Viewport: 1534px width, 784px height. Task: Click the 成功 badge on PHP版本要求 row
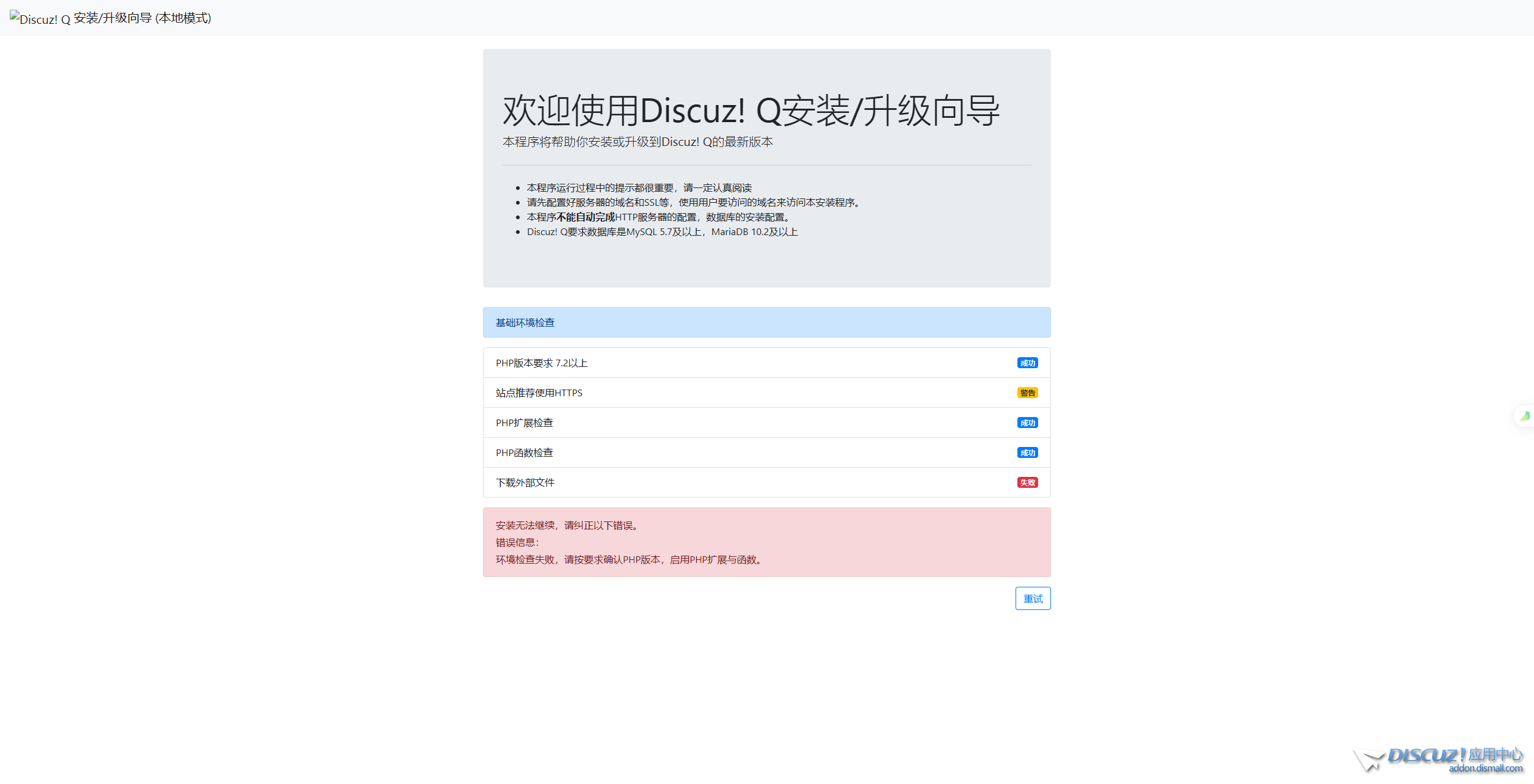click(x=1028, y=363)
